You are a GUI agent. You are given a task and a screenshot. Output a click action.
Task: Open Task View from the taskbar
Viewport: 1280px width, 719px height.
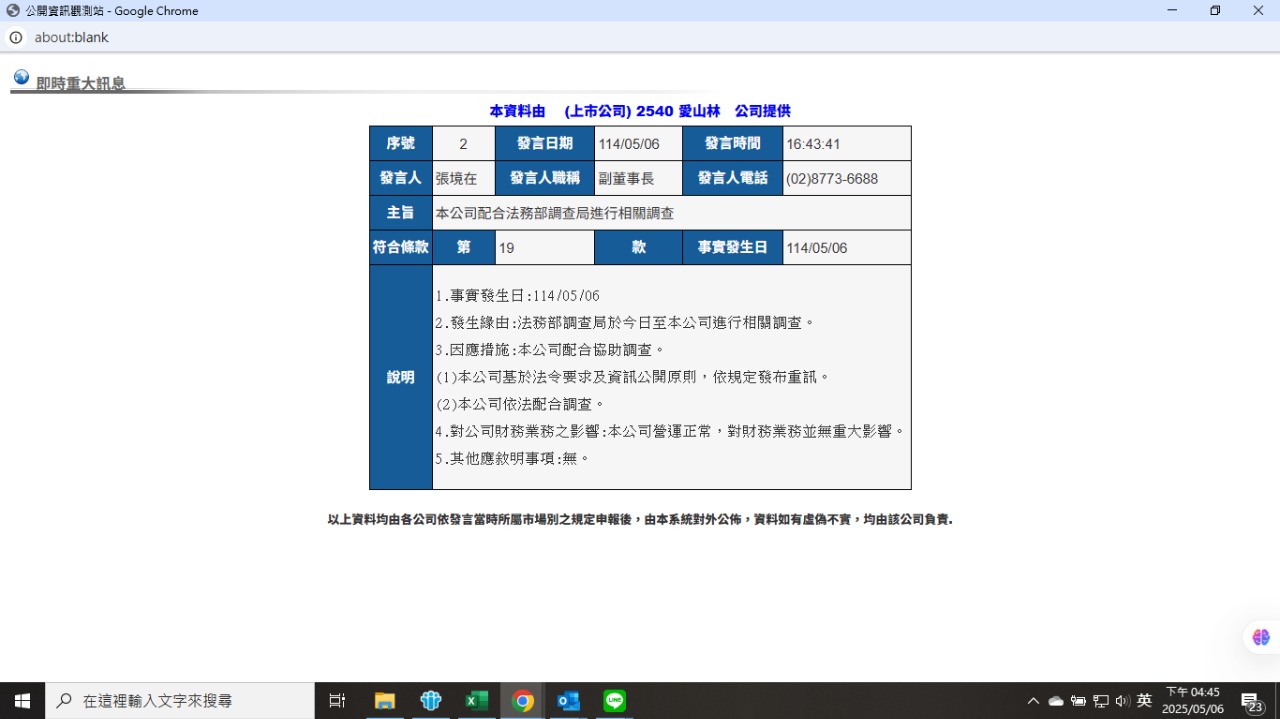coord(337,701)
